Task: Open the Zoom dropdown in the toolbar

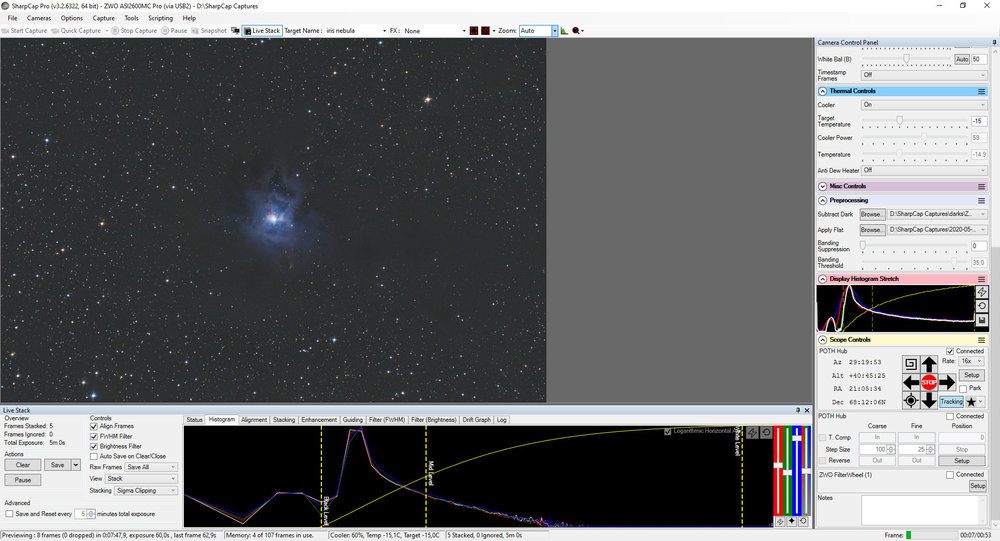Action: (x=552, y=31)
